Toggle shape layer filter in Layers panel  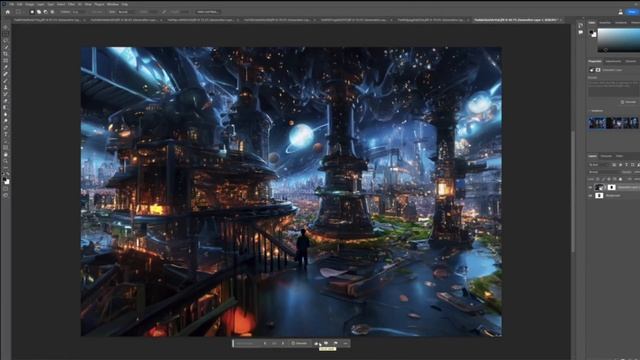pos(633,165)
